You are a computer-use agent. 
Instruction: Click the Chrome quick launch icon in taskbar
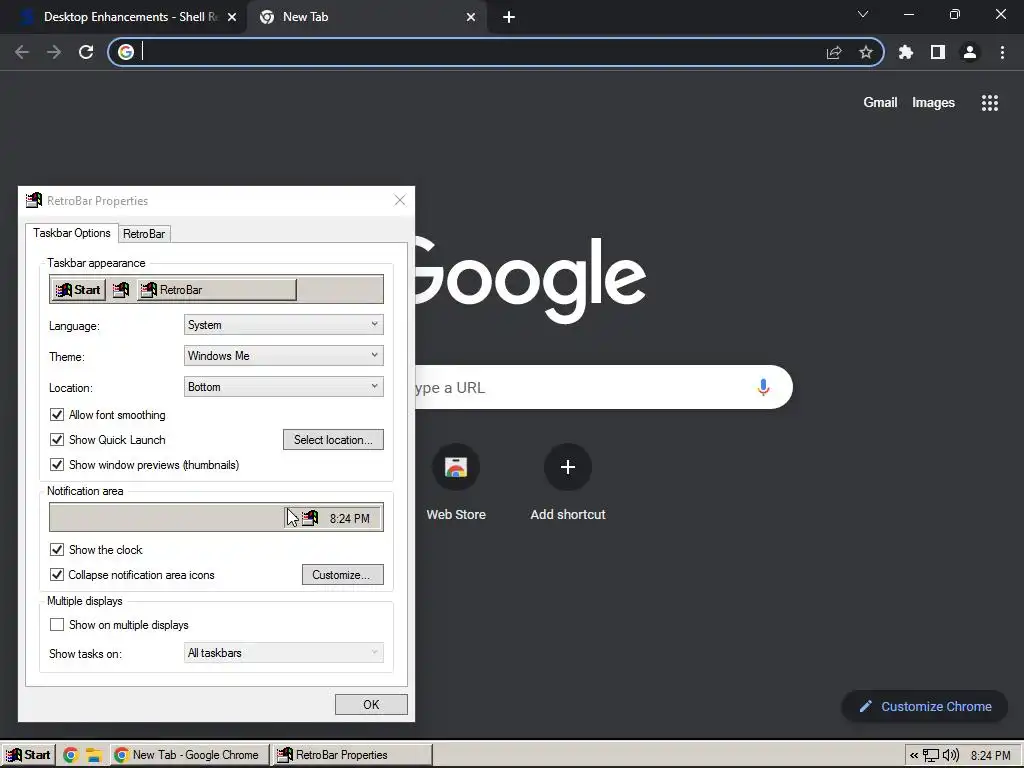(x=71, y=755)
